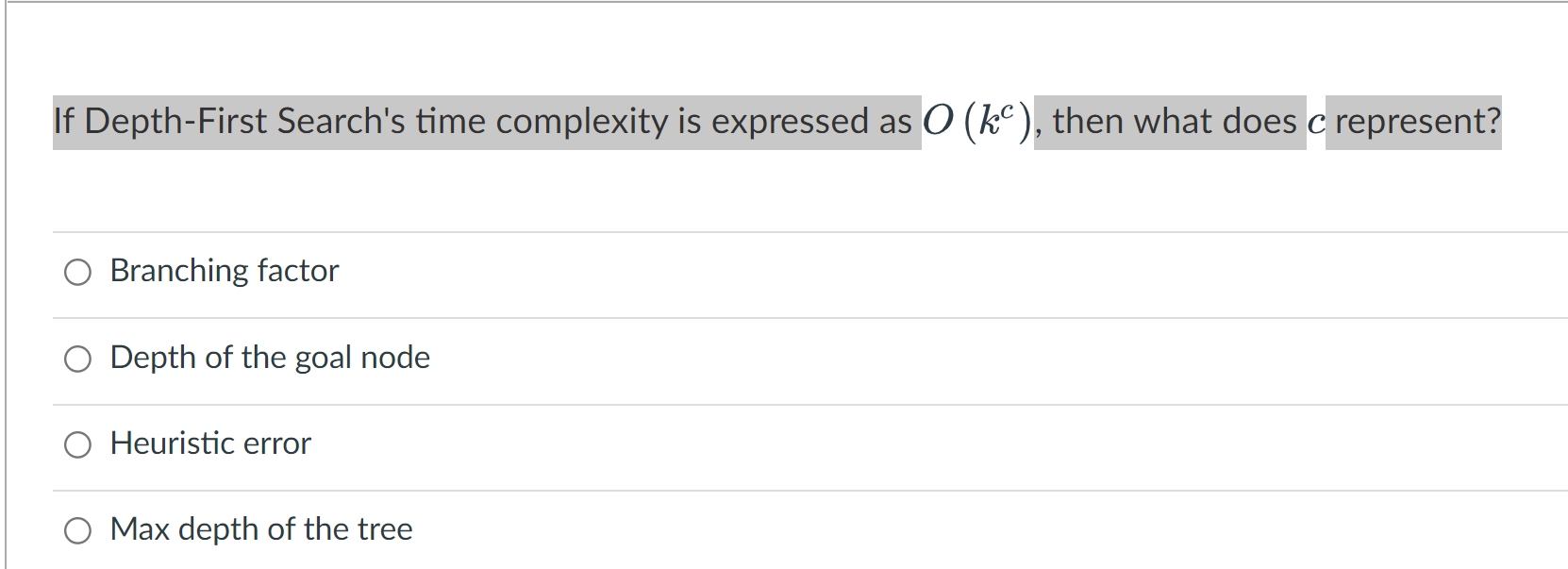Click the Heuristic error label text
Image resolution: width=1568 pixels, height=569 pixels.
[210, 443]
